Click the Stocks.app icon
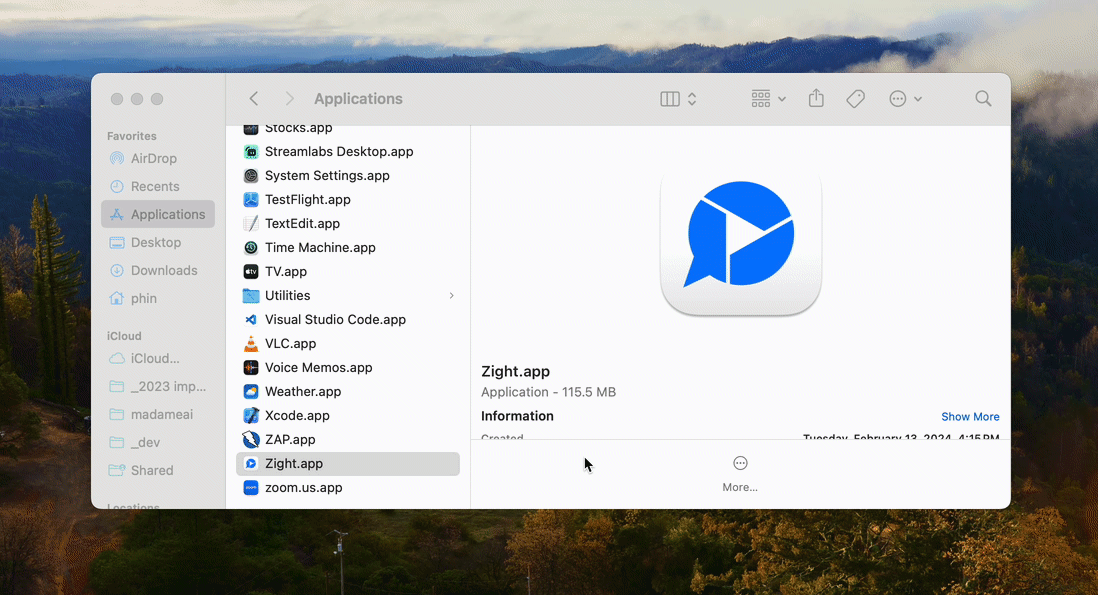Viewport: 1098px width, 595px height. click(x=251, y=130)
